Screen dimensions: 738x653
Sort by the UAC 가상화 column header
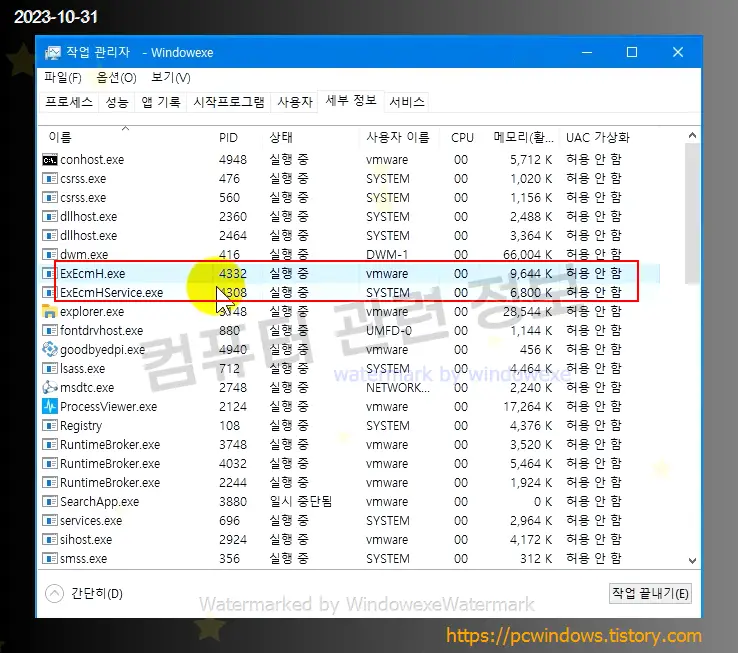[x=598, y=137]
